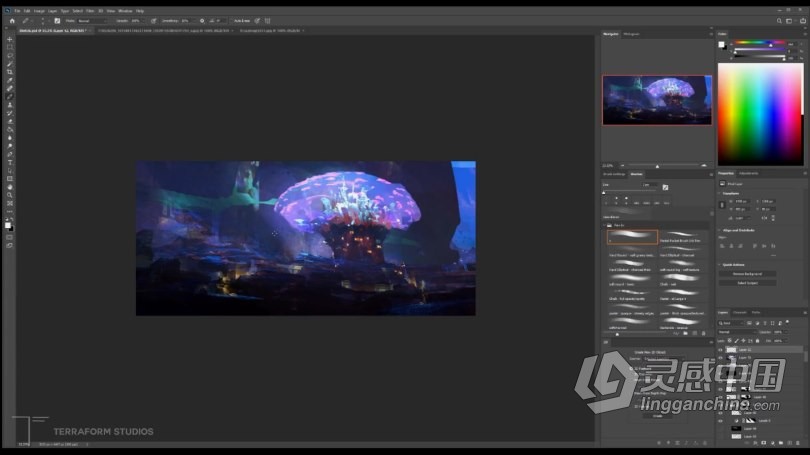Toggle visibility of the second layer
Image resolution: width=810 pixels, height=455 pixels.
click(721, 359)
